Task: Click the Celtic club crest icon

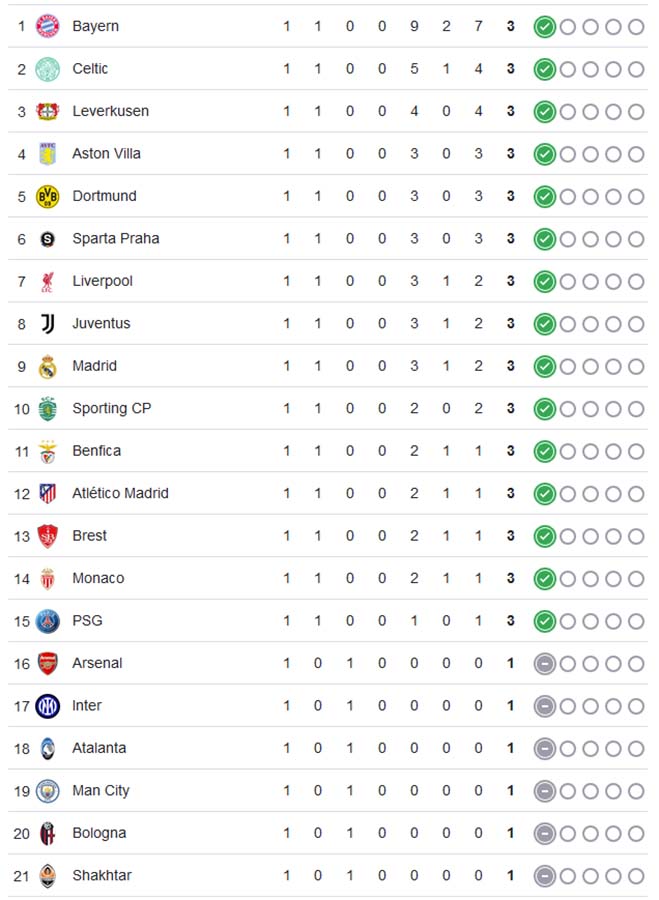Action: tap(47, 69)
